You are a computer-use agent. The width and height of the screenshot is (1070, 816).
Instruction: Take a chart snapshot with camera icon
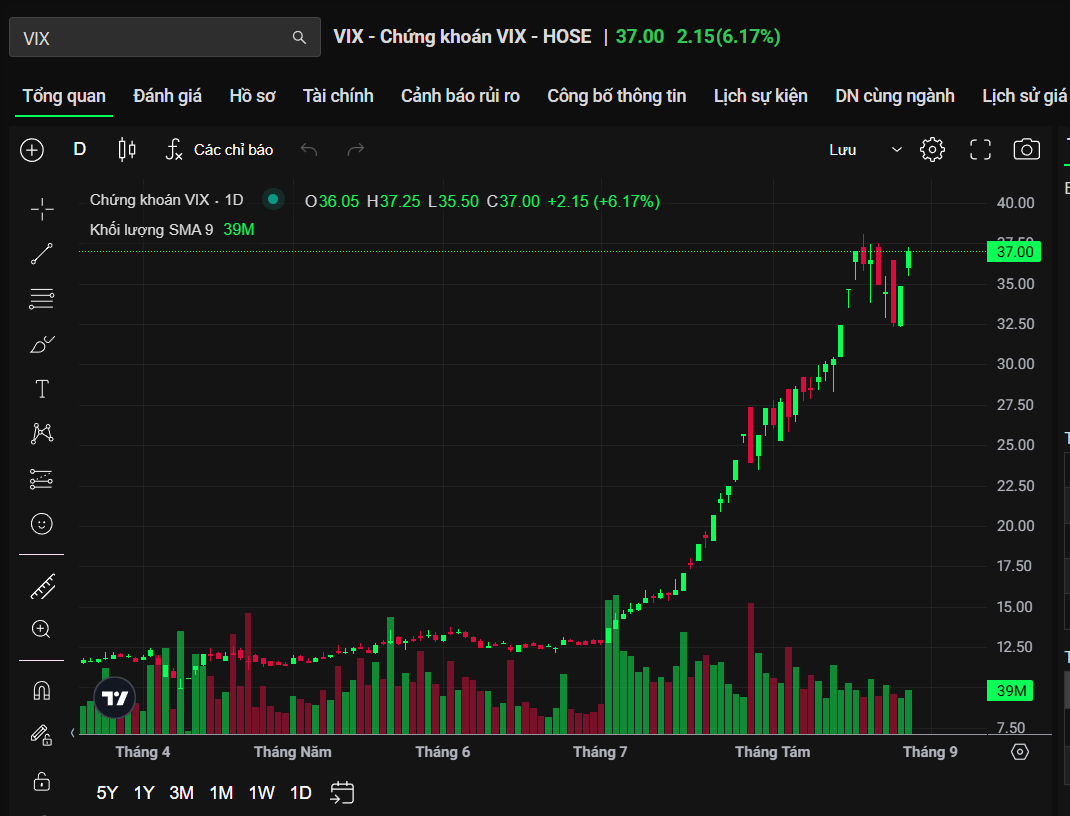[x=1026, y=149]
